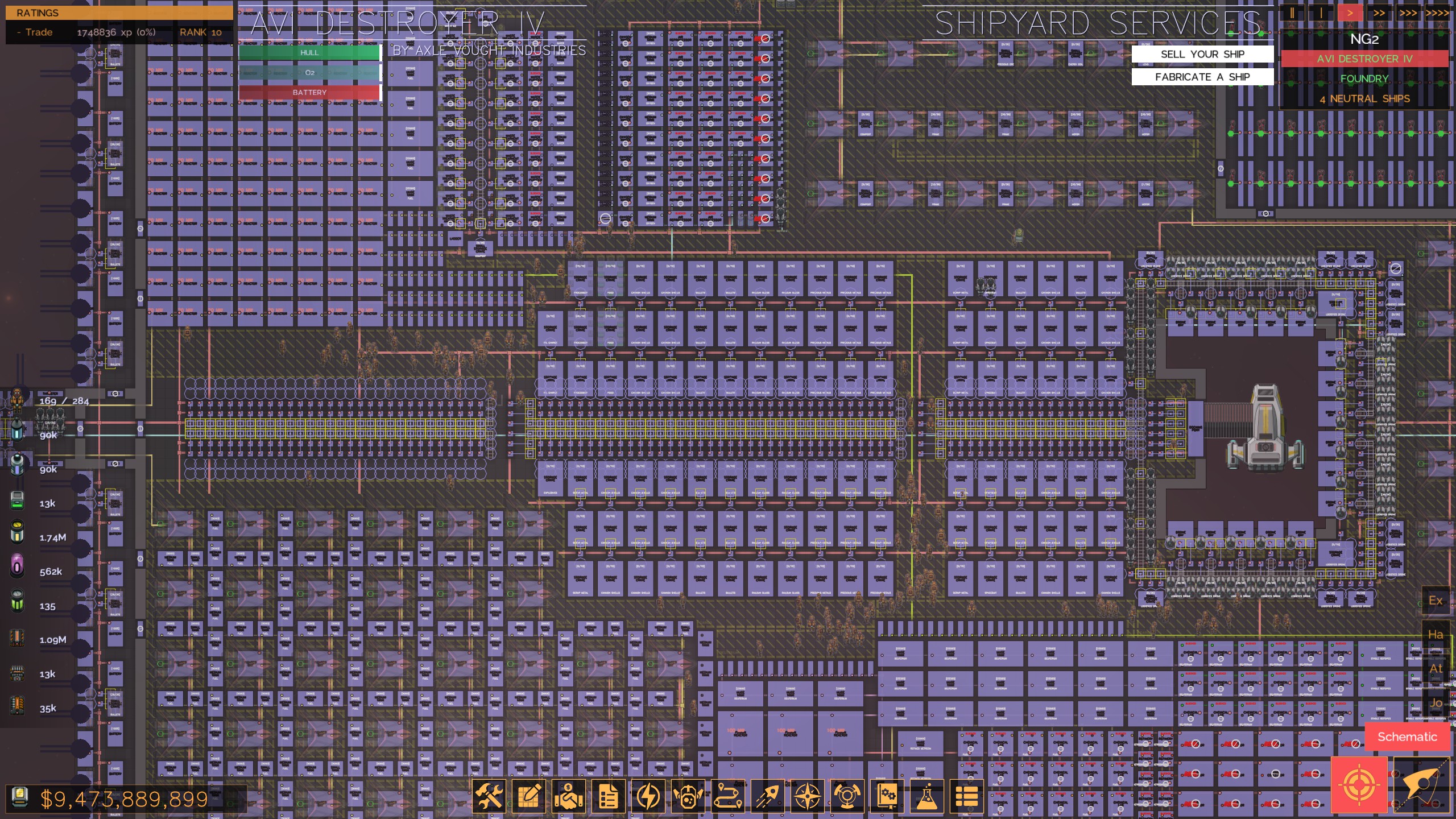
Task: Open the list menu icon
Action: [x=966, y=796]
